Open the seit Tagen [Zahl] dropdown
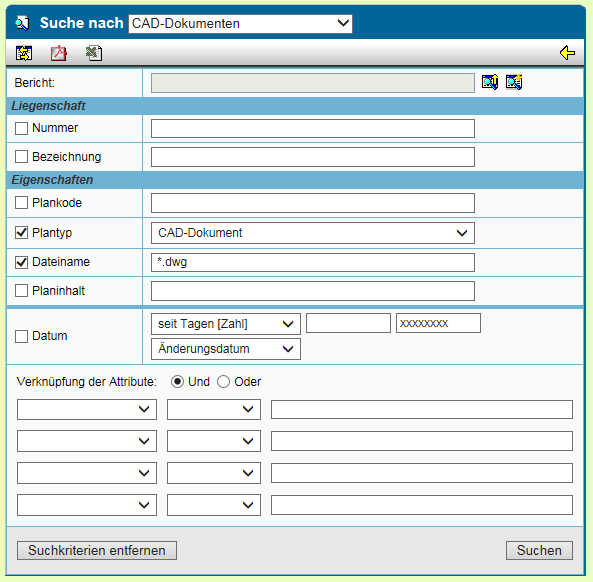Viewport: 593px width, 582px height. pos(226,324)
